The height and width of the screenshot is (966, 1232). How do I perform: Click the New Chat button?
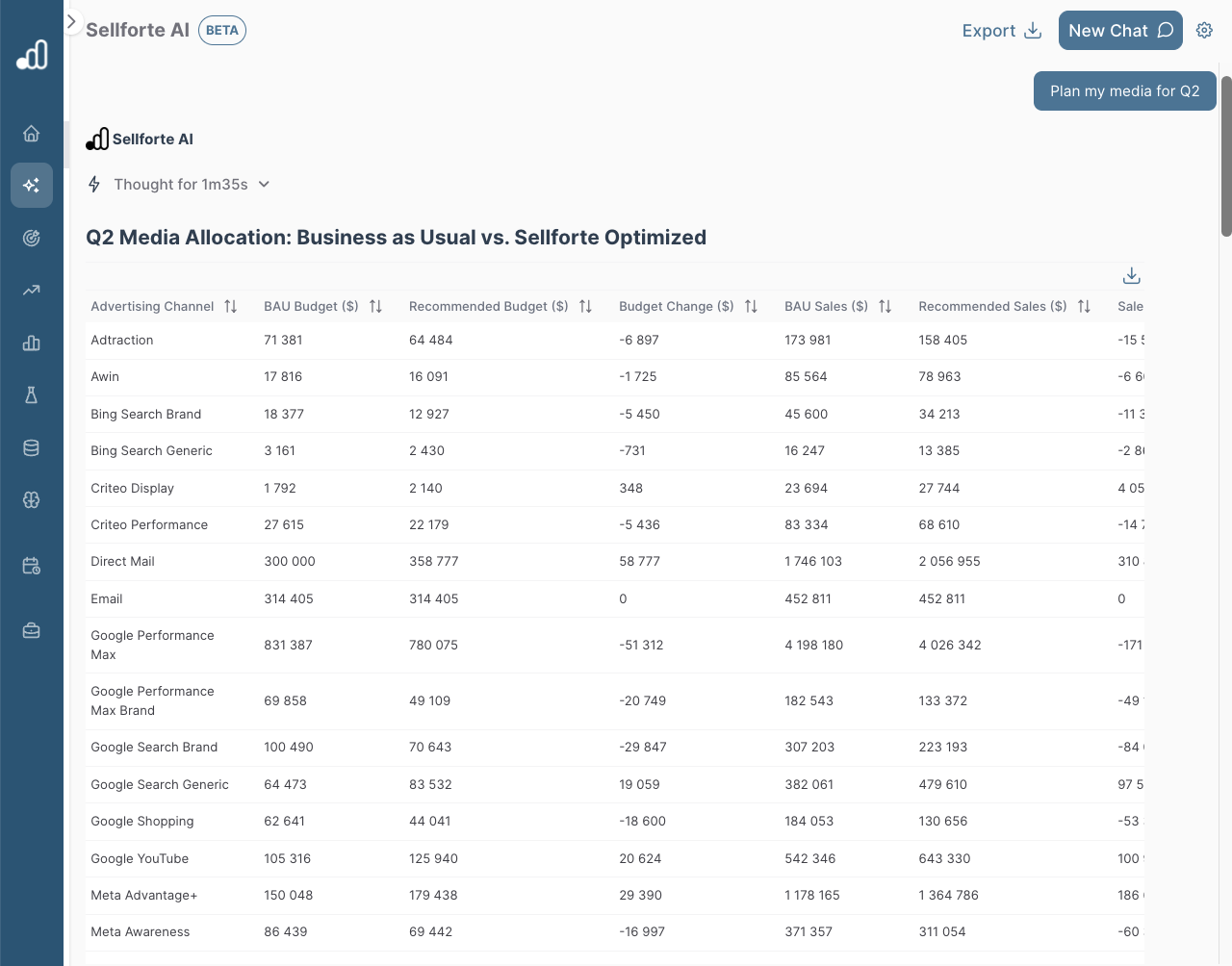pos(1120,31)
